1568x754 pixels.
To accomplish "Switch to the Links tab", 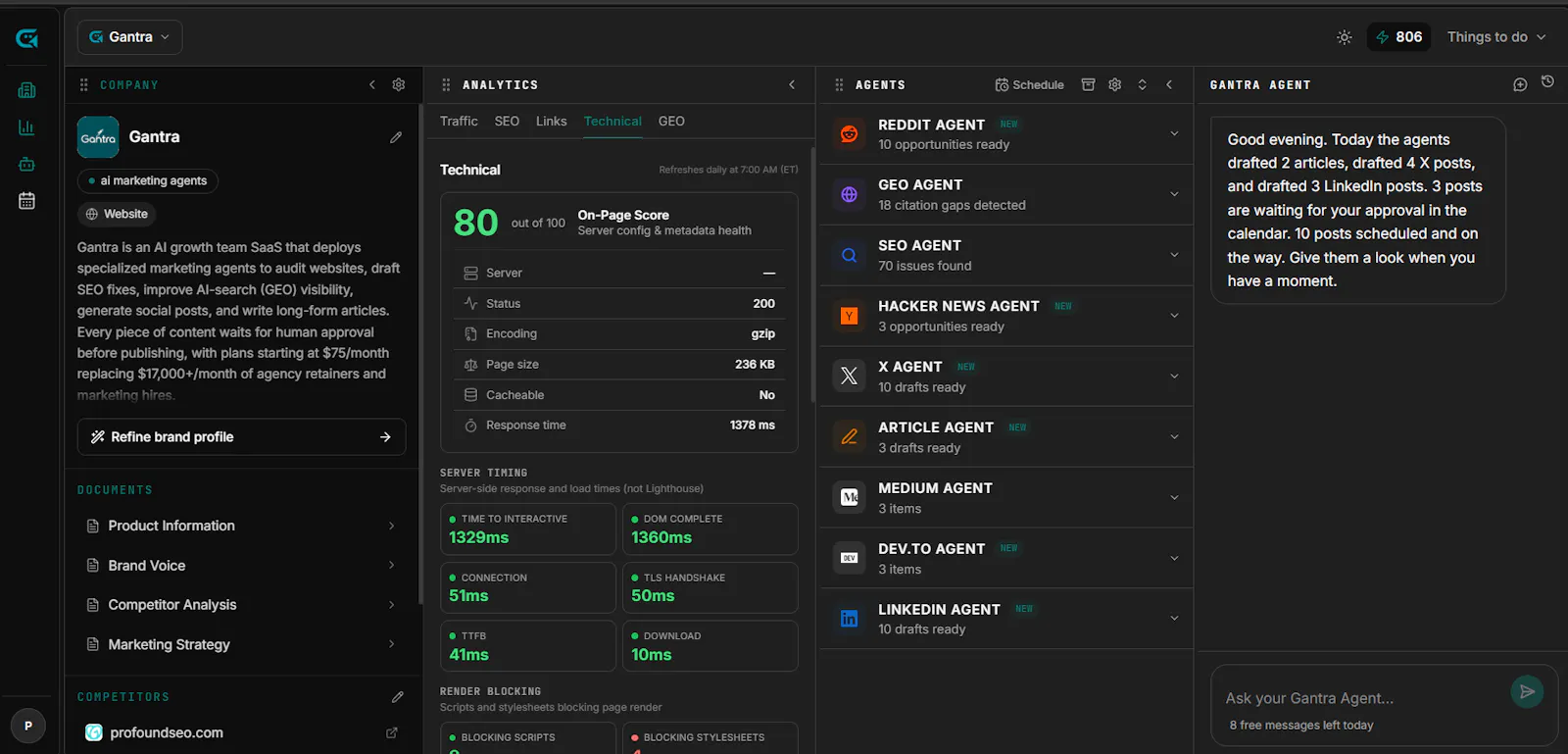I will pyautogui.click(x=551, y=122).
